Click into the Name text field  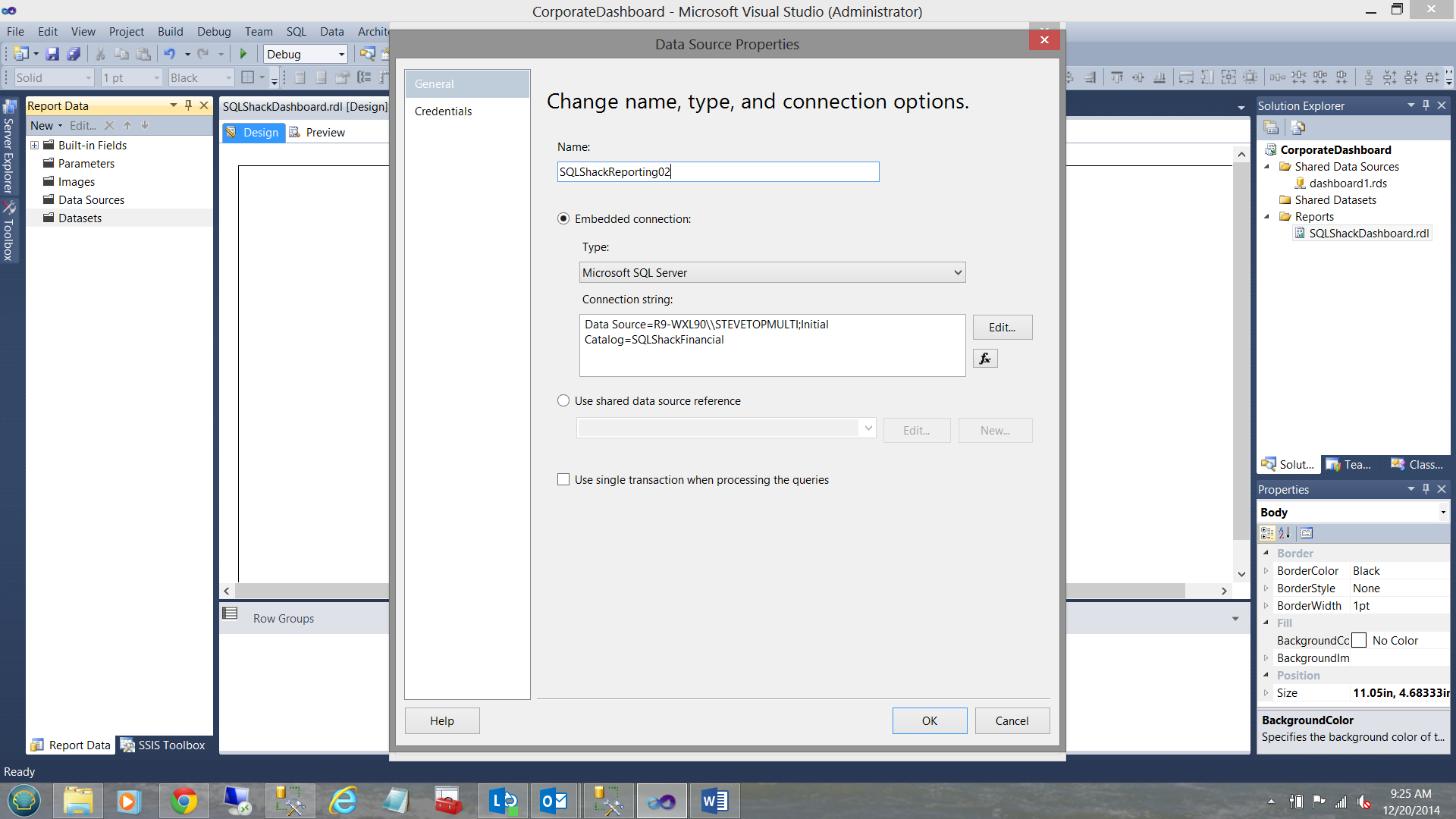(x=717, y=172)
